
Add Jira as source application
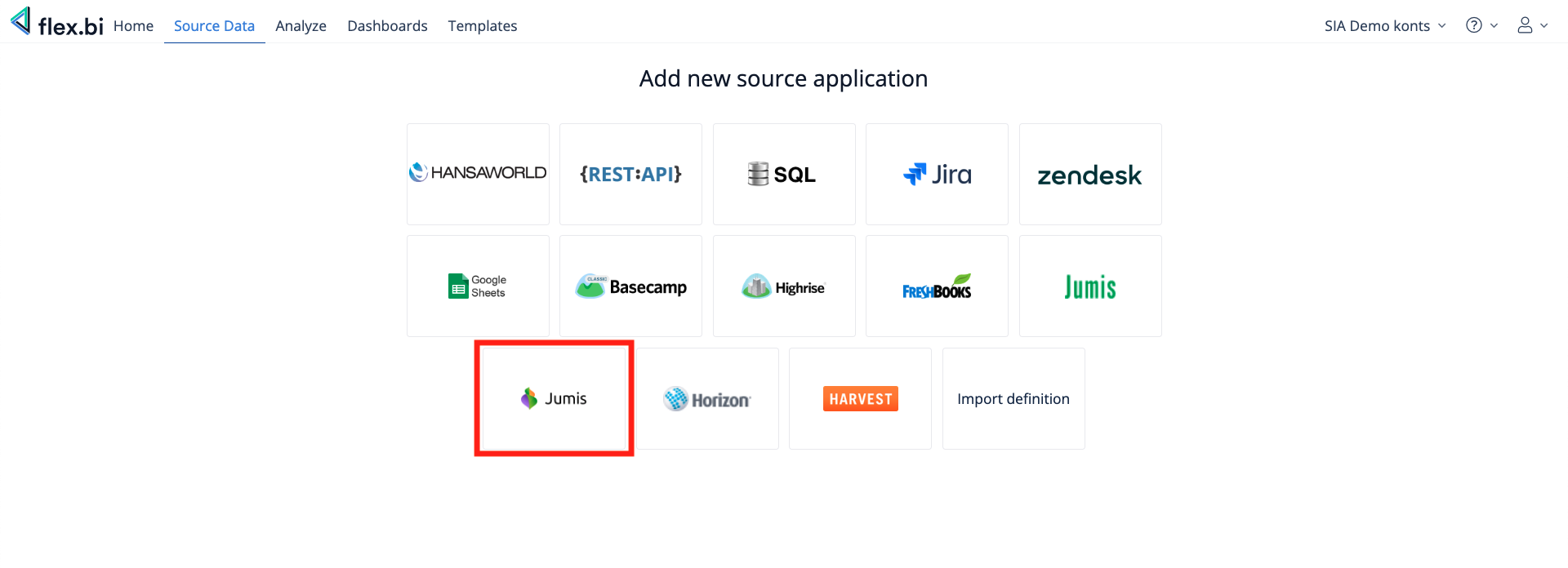[937, 174]
